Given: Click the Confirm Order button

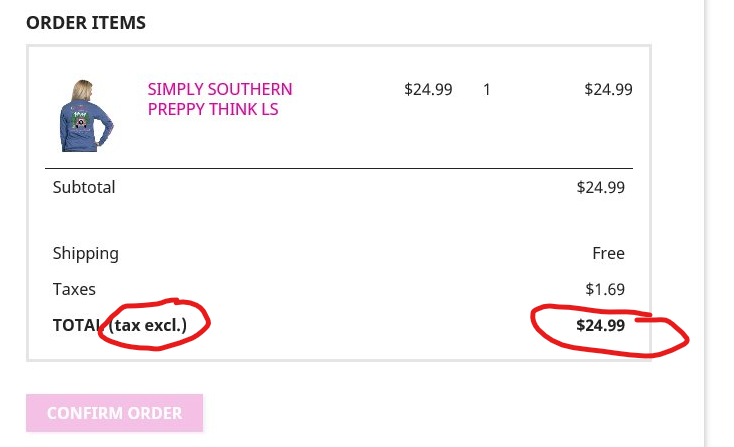Looking at the screenshot, I should point(114,413).
